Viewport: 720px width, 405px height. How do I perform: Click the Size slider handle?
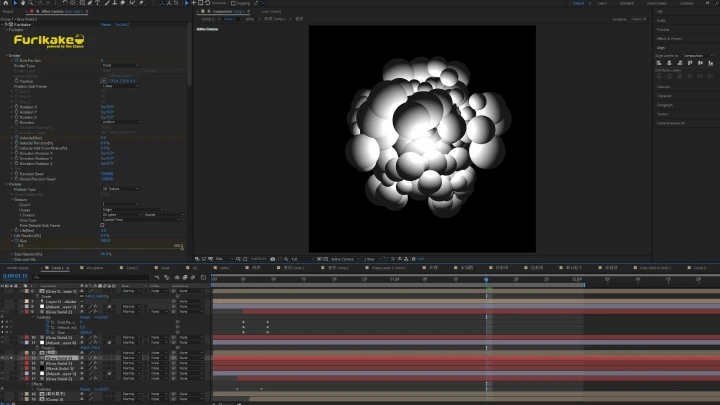click(x=182, y=248)
